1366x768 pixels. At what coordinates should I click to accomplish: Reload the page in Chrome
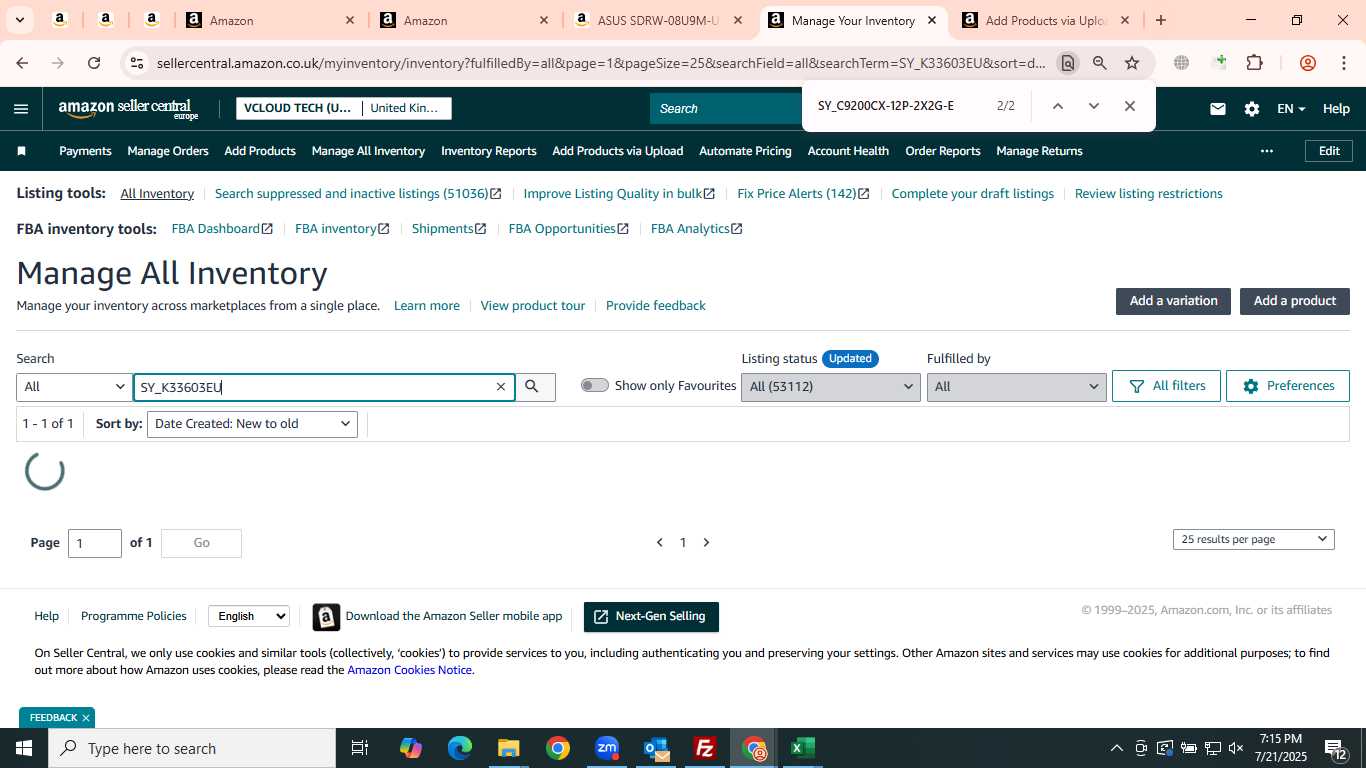point(94,63)
